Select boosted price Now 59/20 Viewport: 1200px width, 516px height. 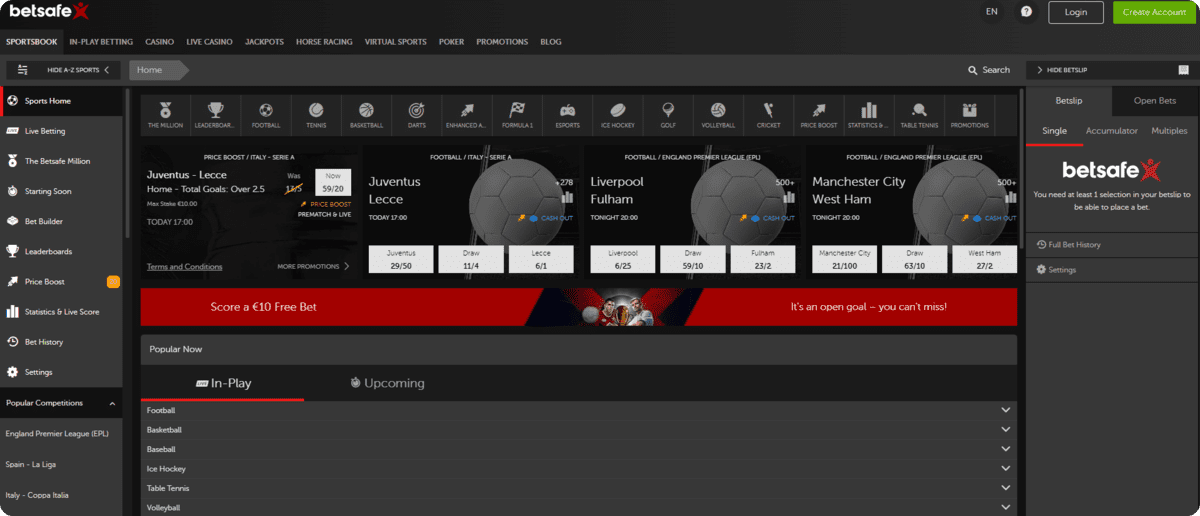(x=333, y=182)
